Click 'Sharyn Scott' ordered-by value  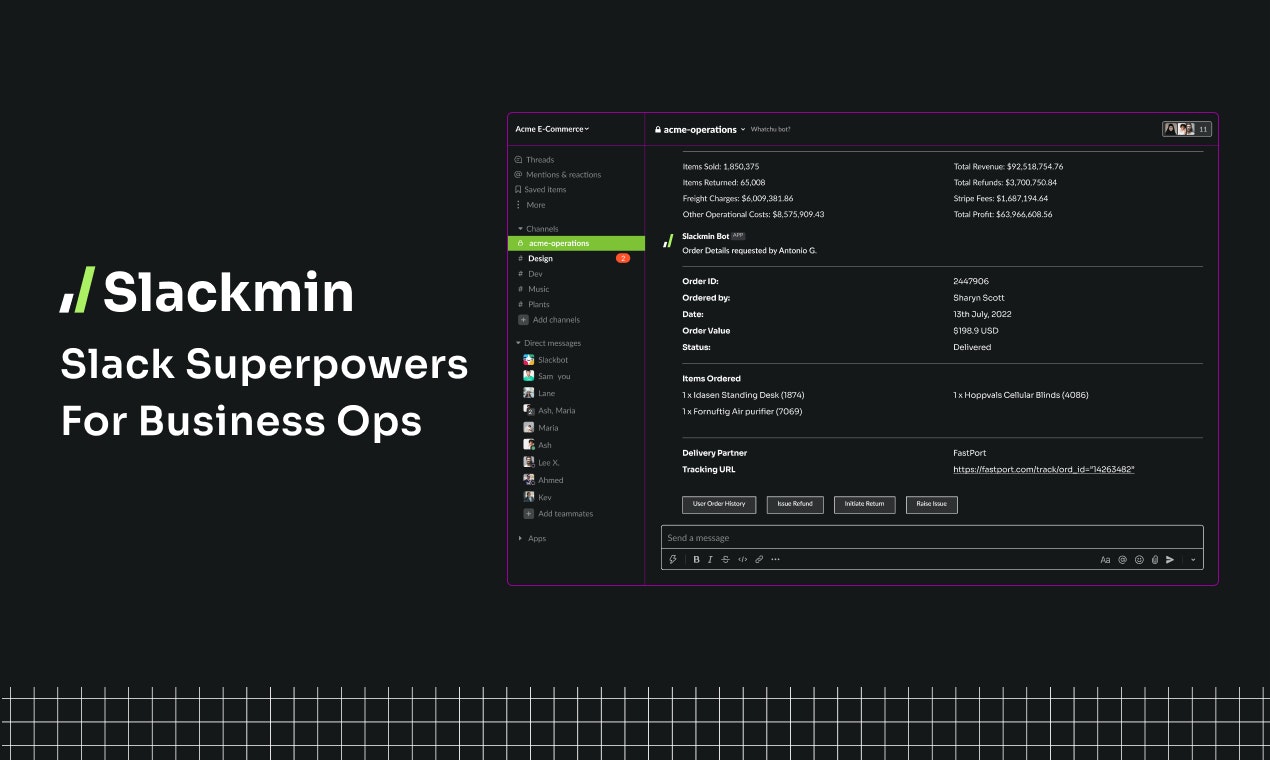(979, 298)
